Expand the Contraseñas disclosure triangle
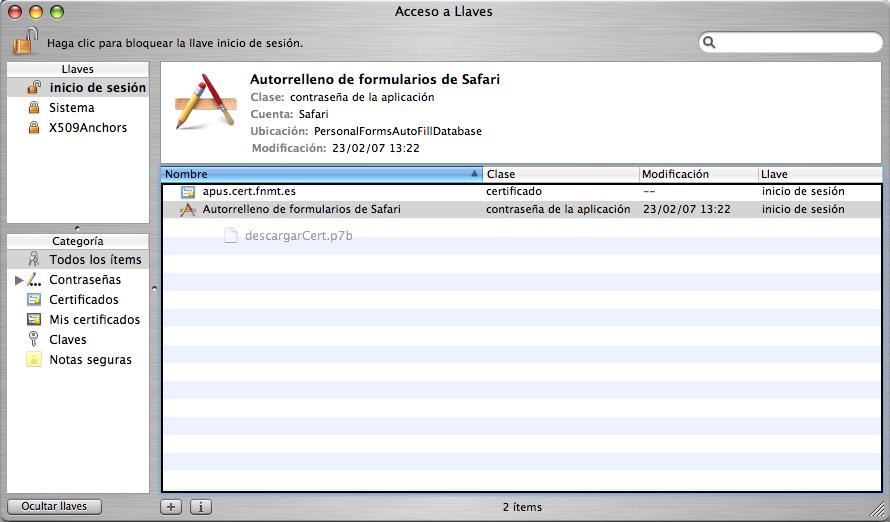Screen dimensions: 890x522 (x=19, y=280)
